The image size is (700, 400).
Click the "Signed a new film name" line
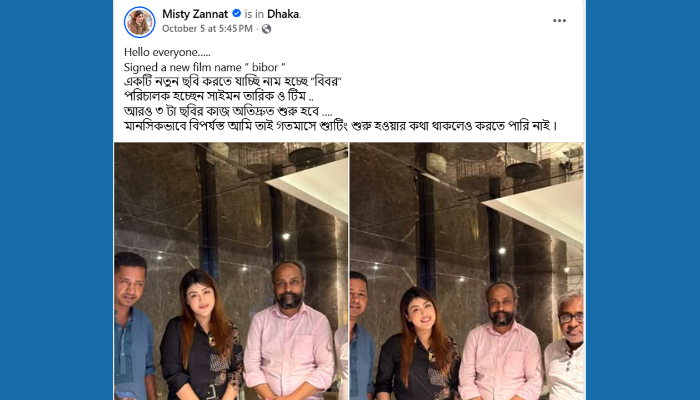[x=204, y=67]
